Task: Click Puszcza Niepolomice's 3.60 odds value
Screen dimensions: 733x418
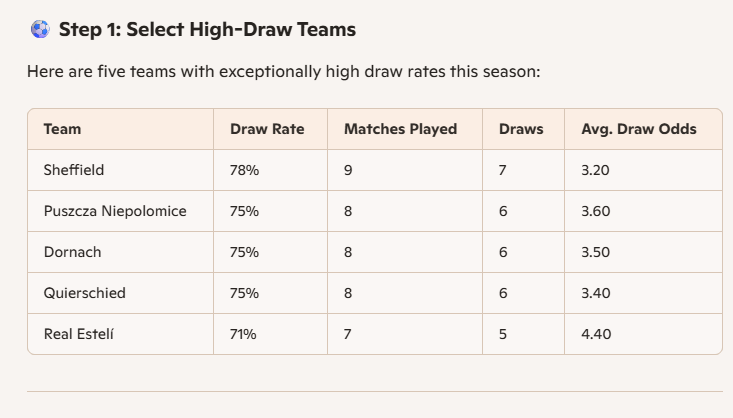Action: [x=596, y=211]
